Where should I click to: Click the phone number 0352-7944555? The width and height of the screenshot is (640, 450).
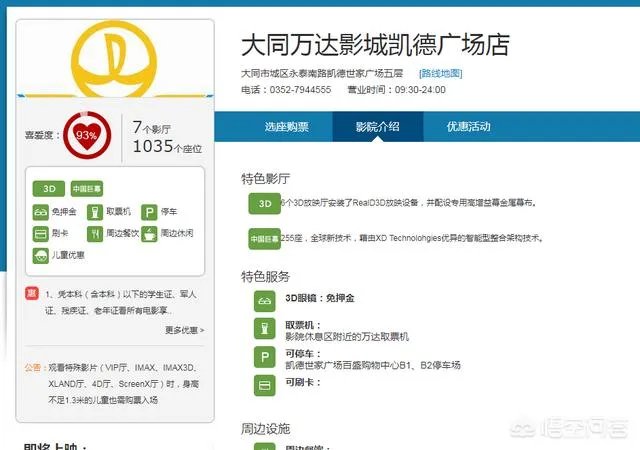300,90
